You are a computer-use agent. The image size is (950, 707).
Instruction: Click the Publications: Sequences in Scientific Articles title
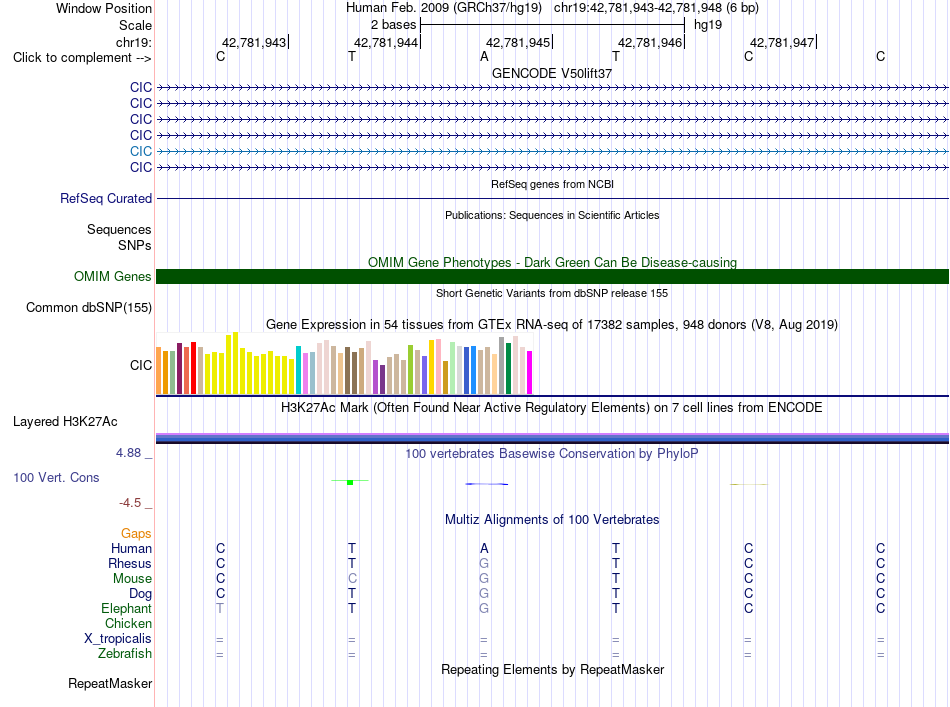[x=552, y=215]
